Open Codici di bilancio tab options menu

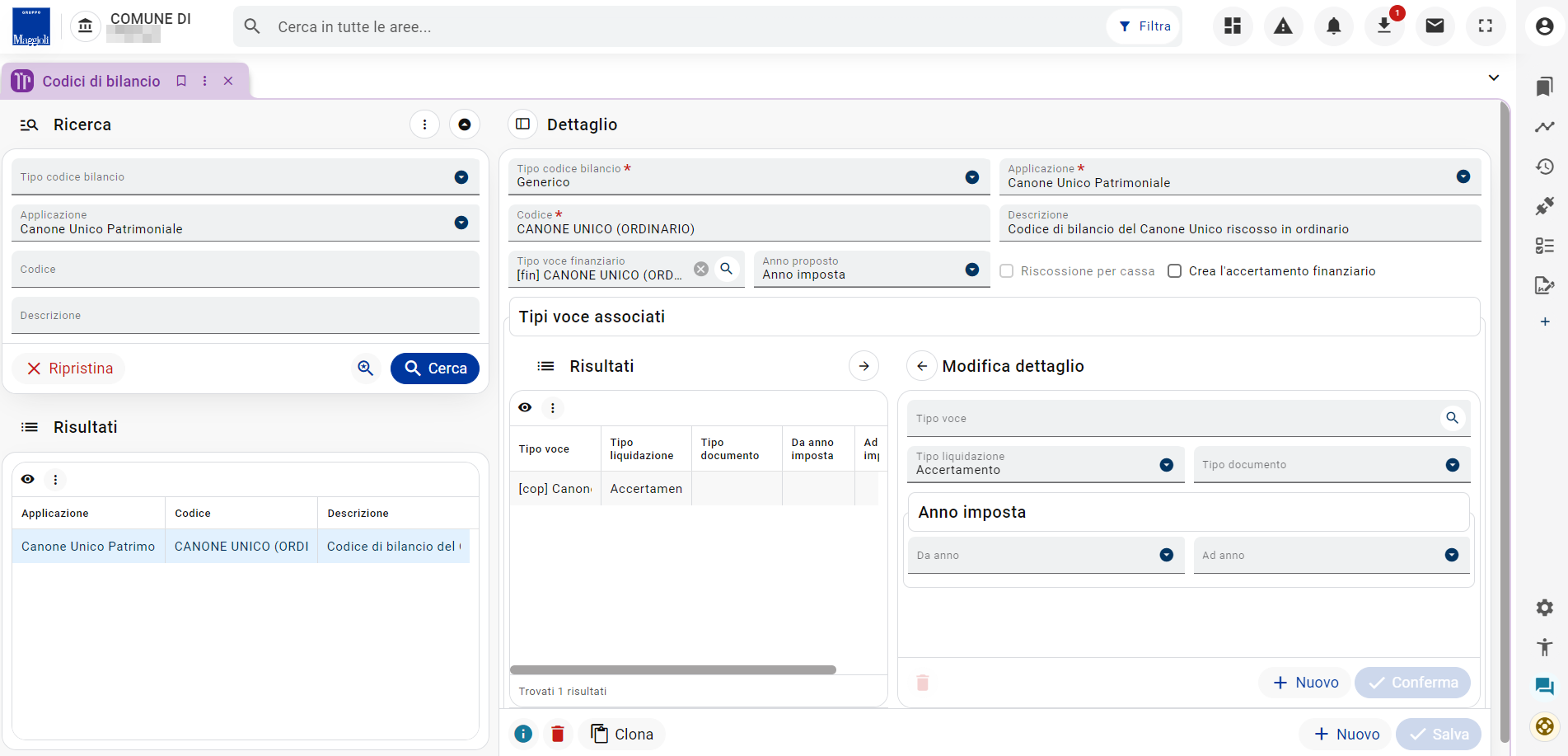(204, 81)
